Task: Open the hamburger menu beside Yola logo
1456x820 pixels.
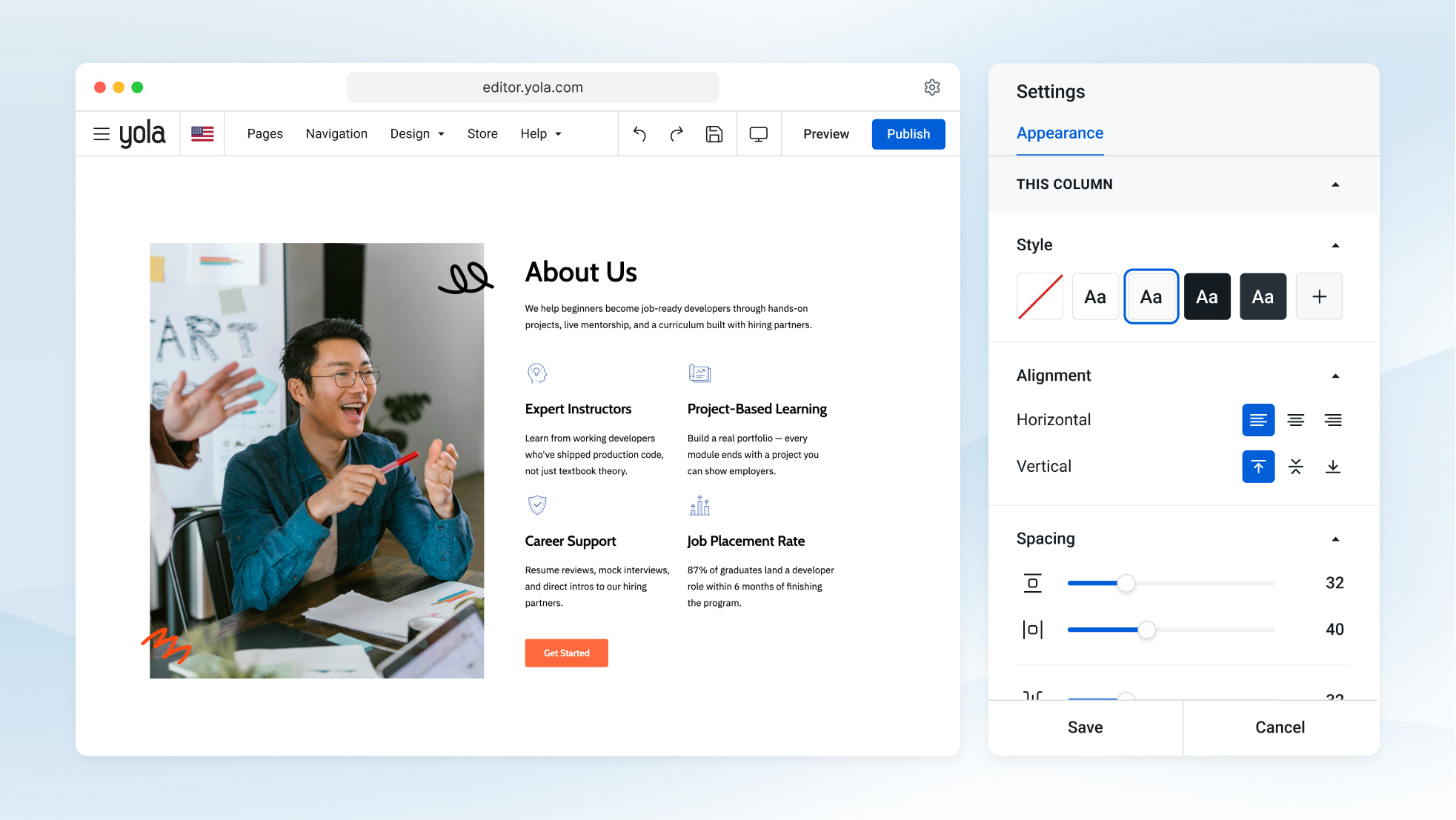Action: 102,134
